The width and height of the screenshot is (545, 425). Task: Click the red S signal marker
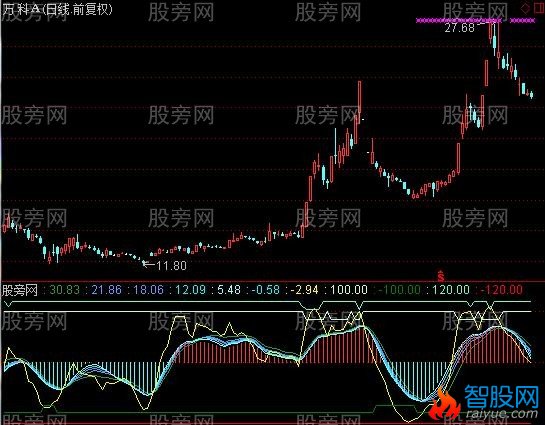441,276
